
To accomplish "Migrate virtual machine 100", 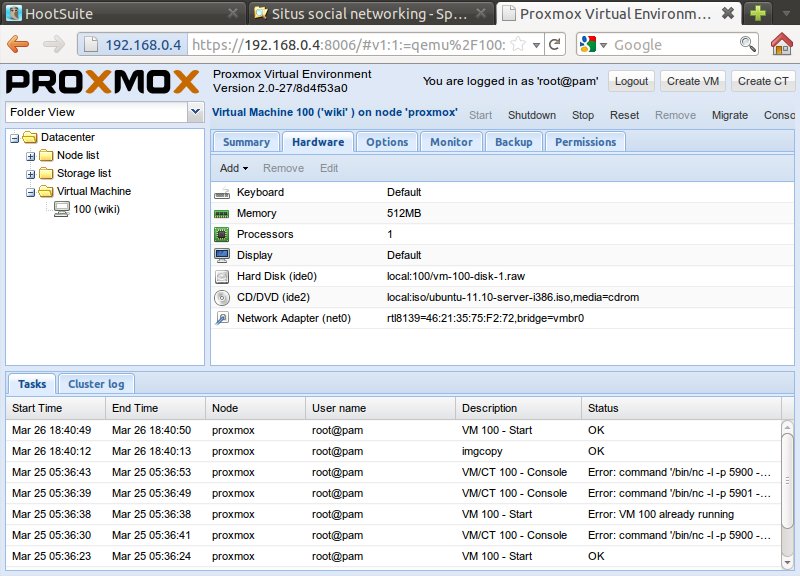I will tap(730, 115).
